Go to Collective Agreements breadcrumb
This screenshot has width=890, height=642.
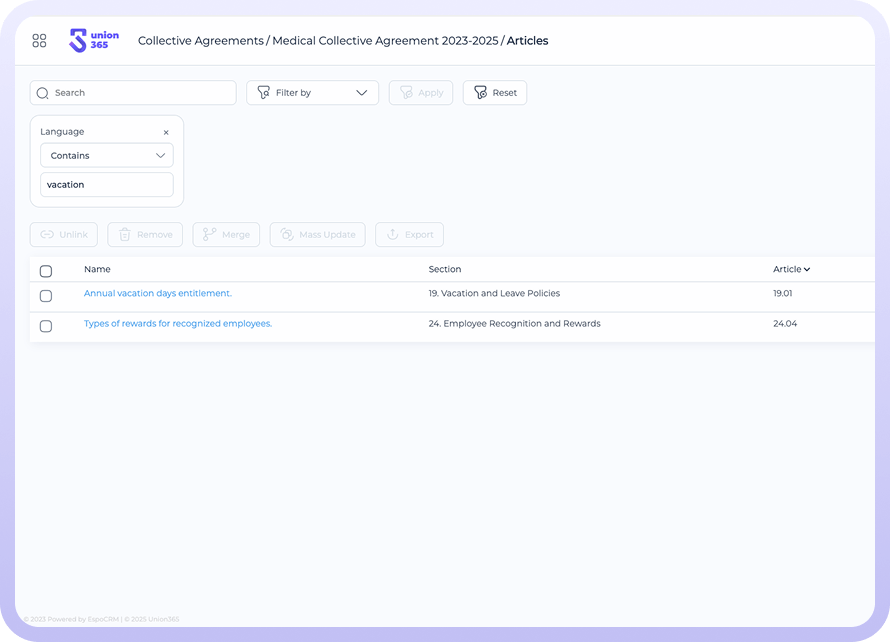[200, 41]
